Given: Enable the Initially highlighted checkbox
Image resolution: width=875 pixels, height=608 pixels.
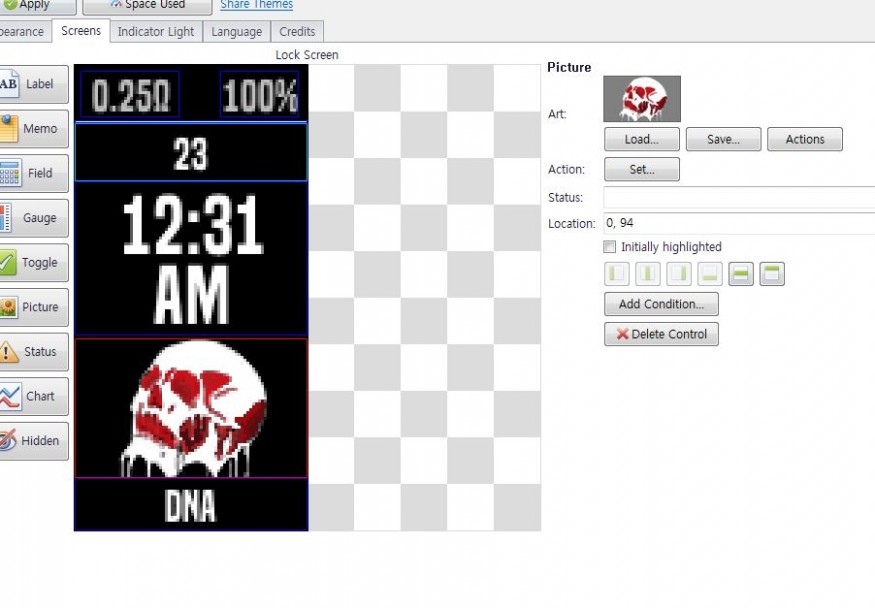Looking at the screenshot, I should click(x=610, y=247).
